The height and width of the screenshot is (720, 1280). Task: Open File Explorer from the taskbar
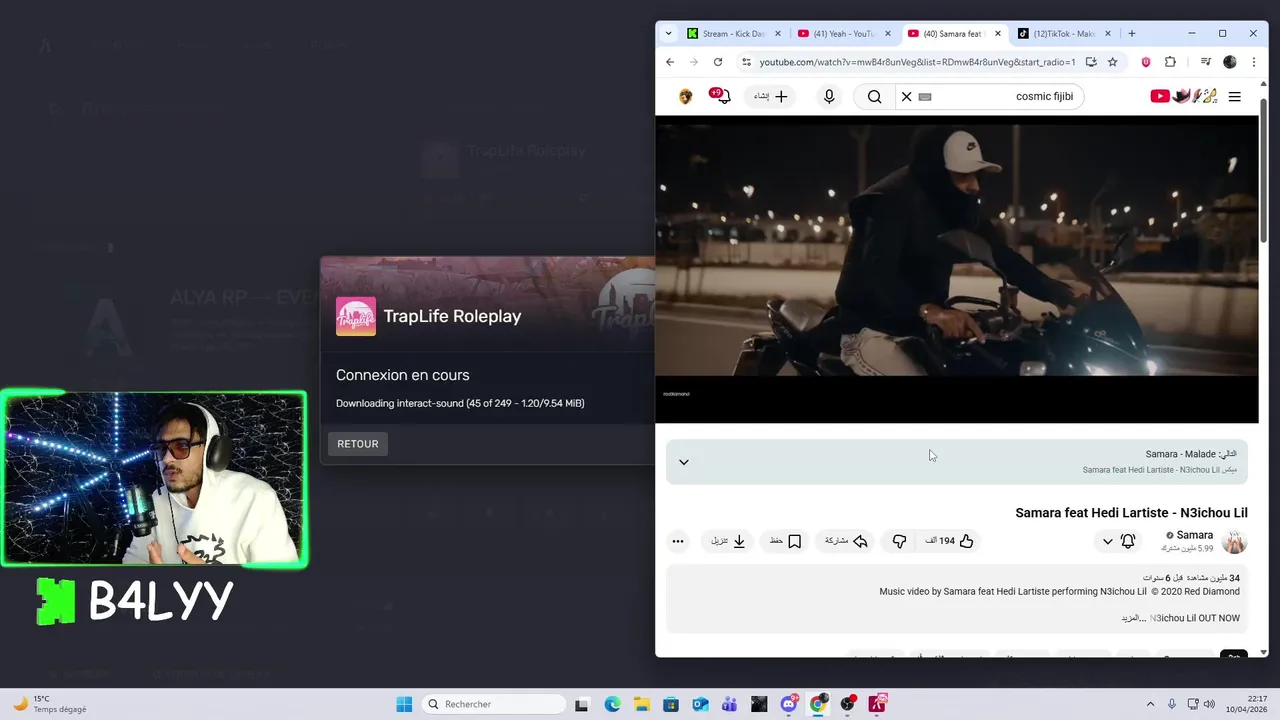point(641,704)
